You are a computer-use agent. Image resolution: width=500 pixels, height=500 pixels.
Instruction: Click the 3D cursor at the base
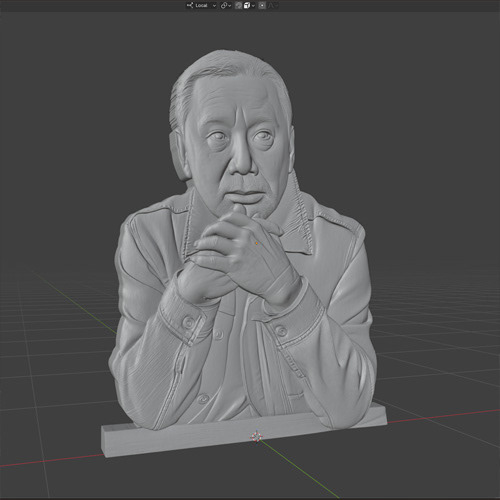coord(256,436)
